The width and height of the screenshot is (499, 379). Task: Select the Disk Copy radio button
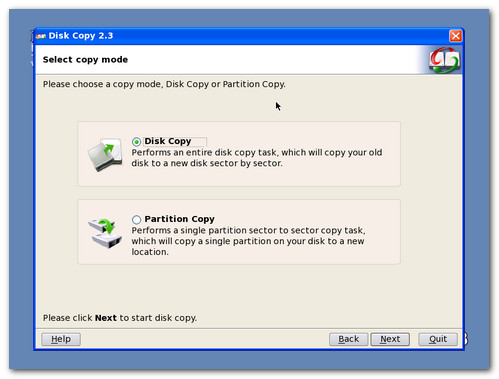pyautogui.click(x=136, y=142)
